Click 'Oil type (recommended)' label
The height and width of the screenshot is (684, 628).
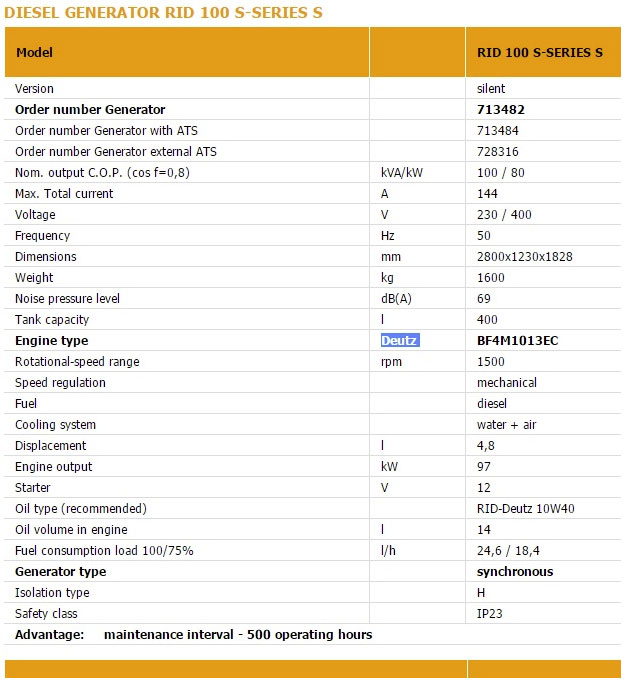[81, 509]
